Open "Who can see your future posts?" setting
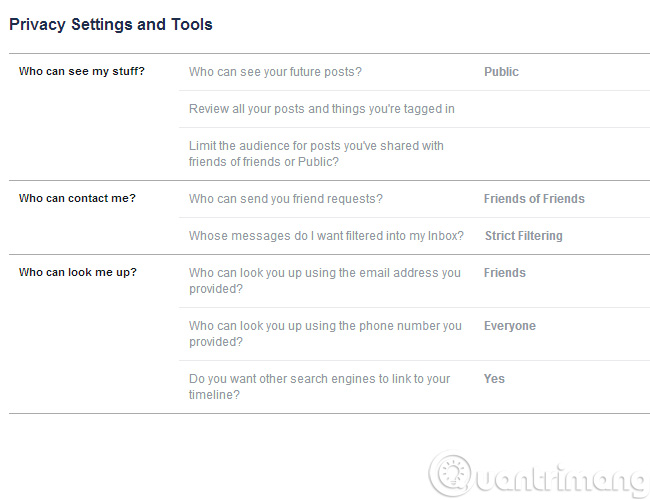This screenshot has width=650, height=500. [275, 72]
